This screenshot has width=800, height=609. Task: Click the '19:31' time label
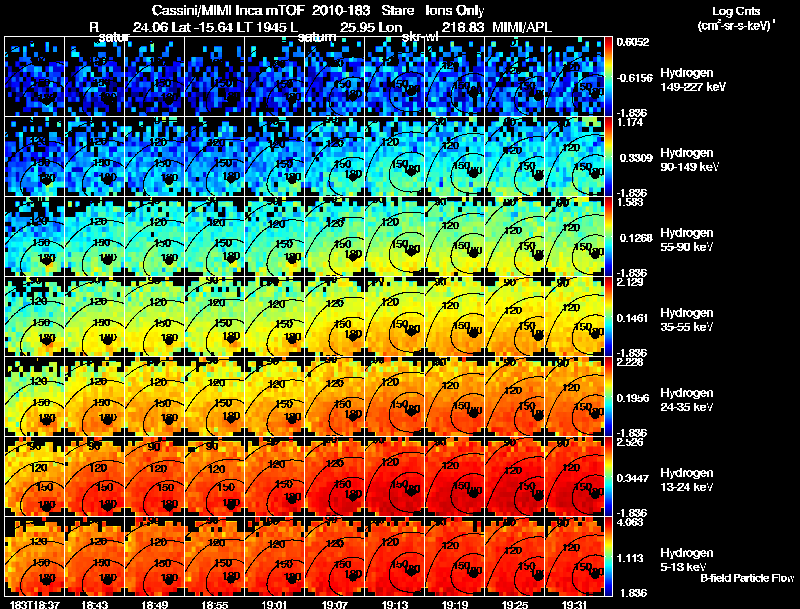[x=575, y=604]
